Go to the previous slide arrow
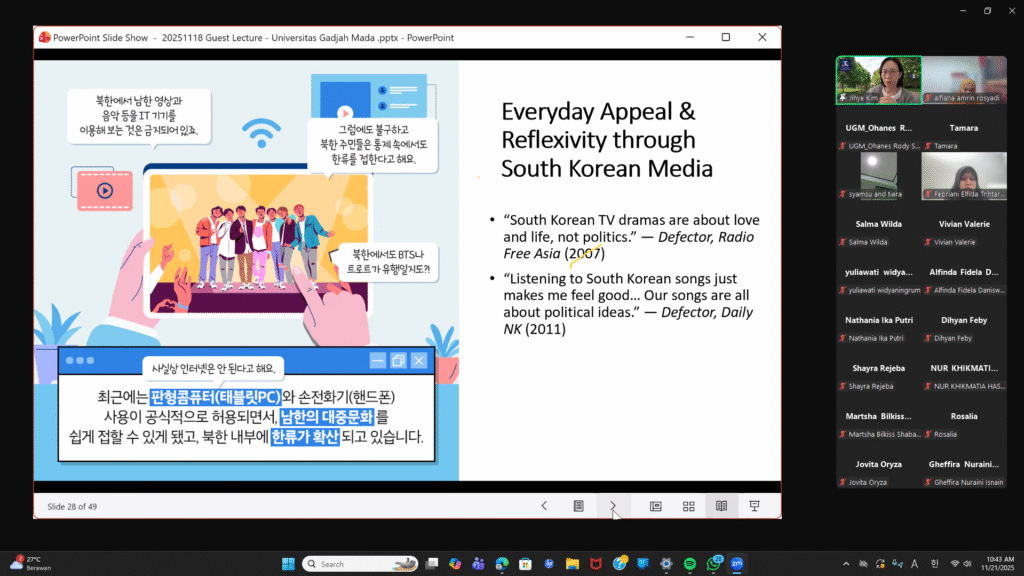1024x576 pixels. 544,506
